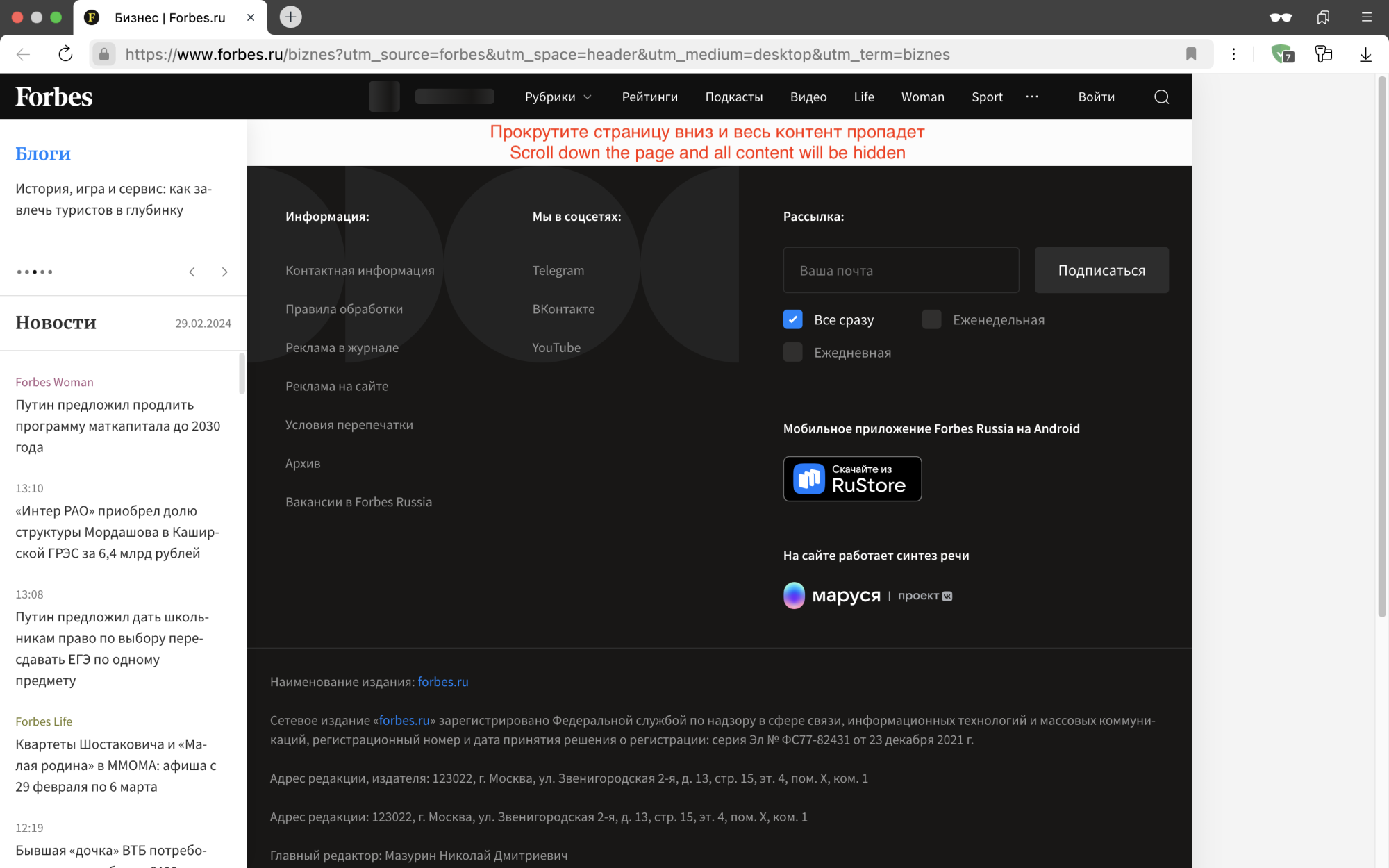Screen dimensions: 1389x868
Task: Open the 'Контактная информация' link
Action: pos(360,270)
